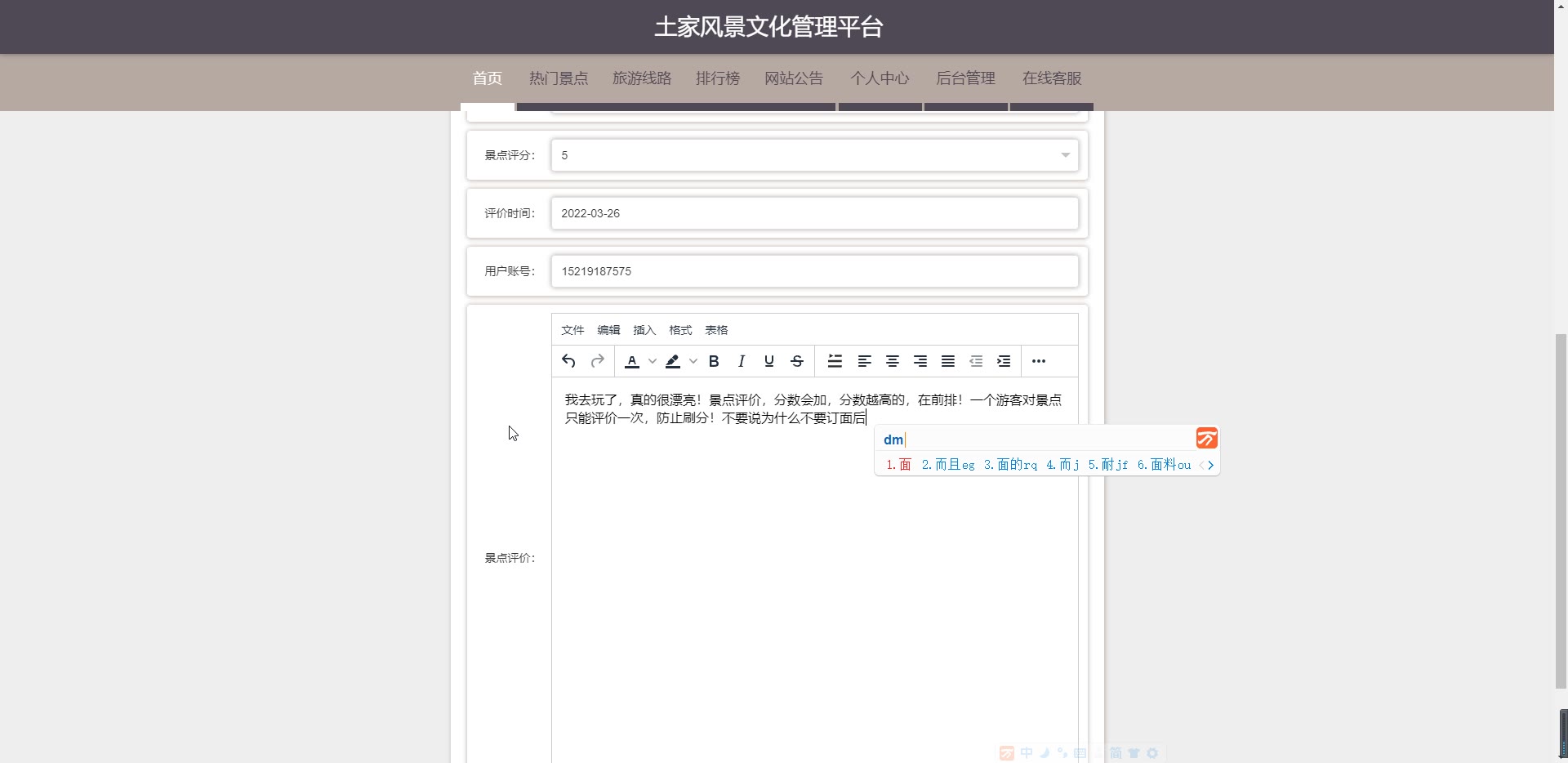This screenshot has width=1568, height=763.
Task: Show more toolbar options (three dots)
Action: pos(1039,361)
